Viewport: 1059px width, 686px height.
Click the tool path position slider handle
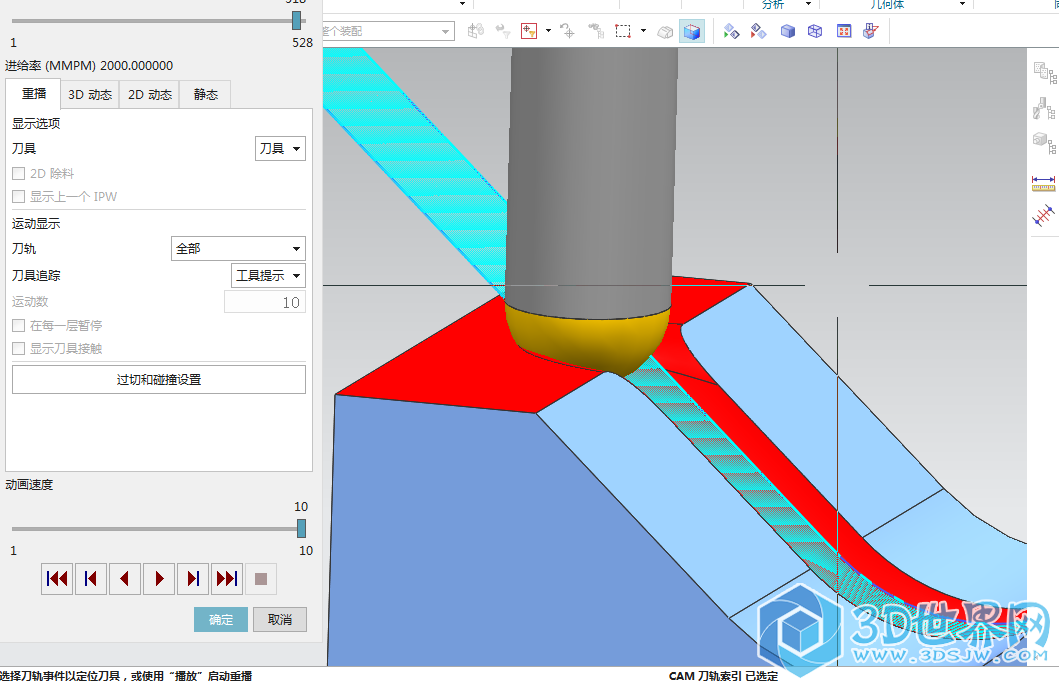(296, 20)
